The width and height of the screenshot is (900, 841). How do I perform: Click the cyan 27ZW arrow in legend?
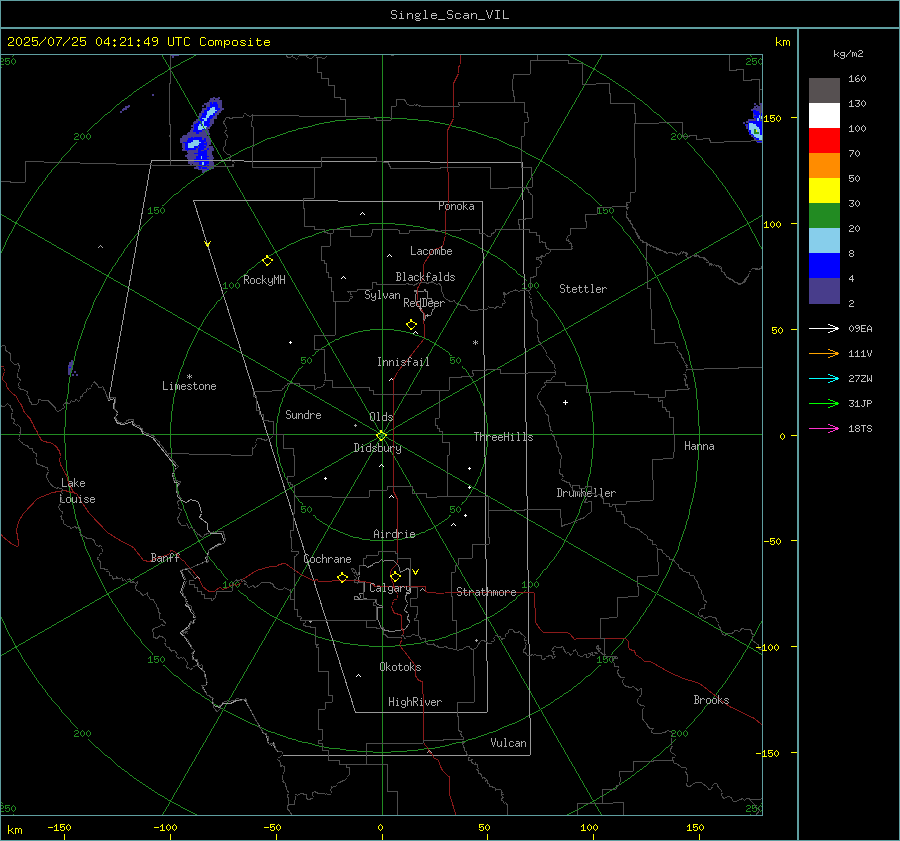pyautogui.click(x=824, y=378)
